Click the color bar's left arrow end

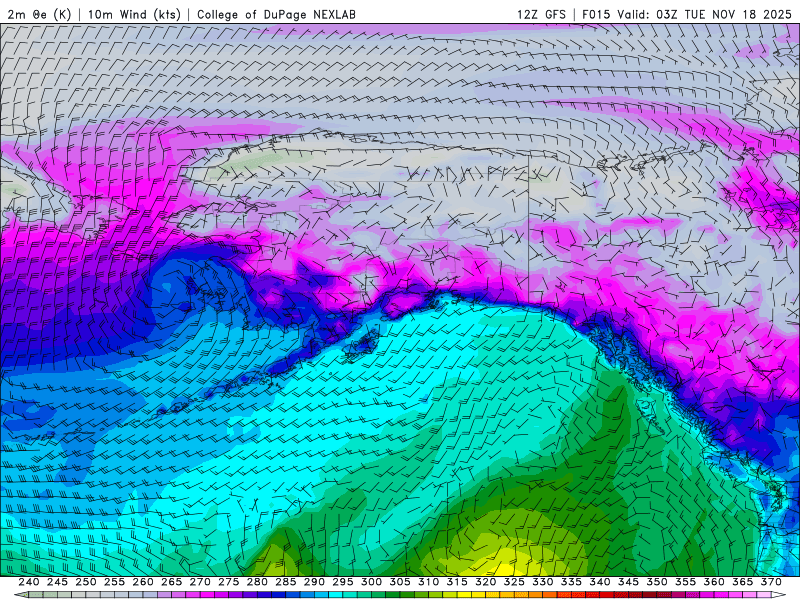coord(21,595)
